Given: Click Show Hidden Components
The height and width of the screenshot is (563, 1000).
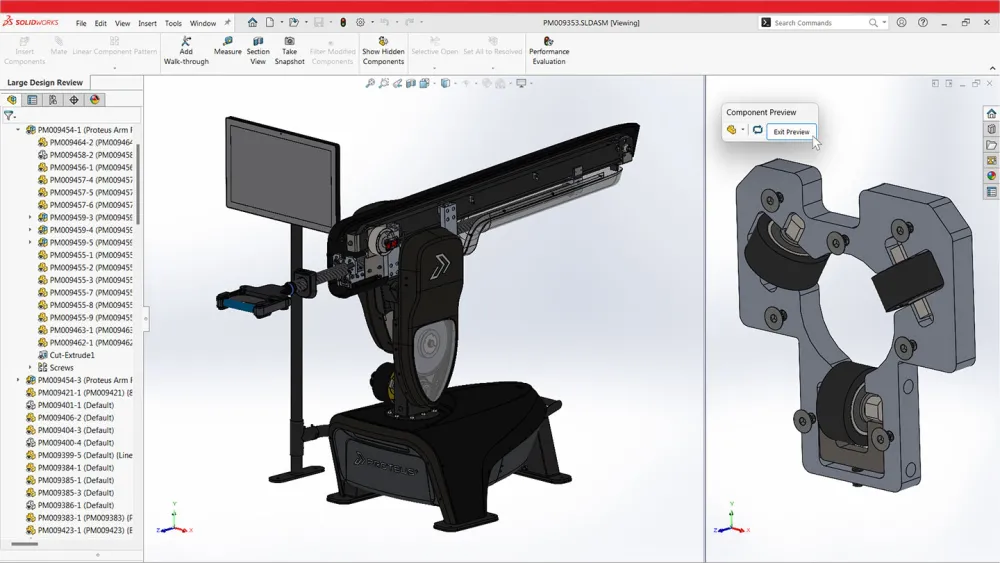Looking at the screenshot, I should point(383,51).
